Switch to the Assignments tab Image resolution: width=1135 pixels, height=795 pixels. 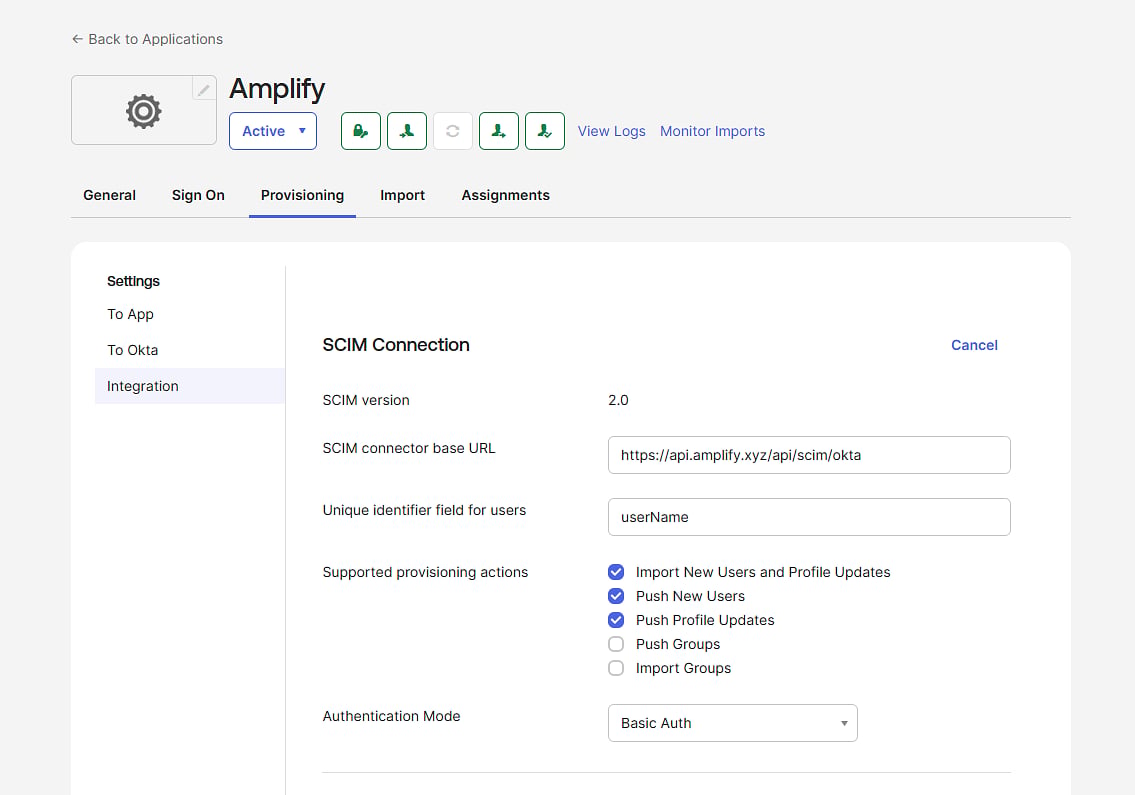[x=505, y=195]
